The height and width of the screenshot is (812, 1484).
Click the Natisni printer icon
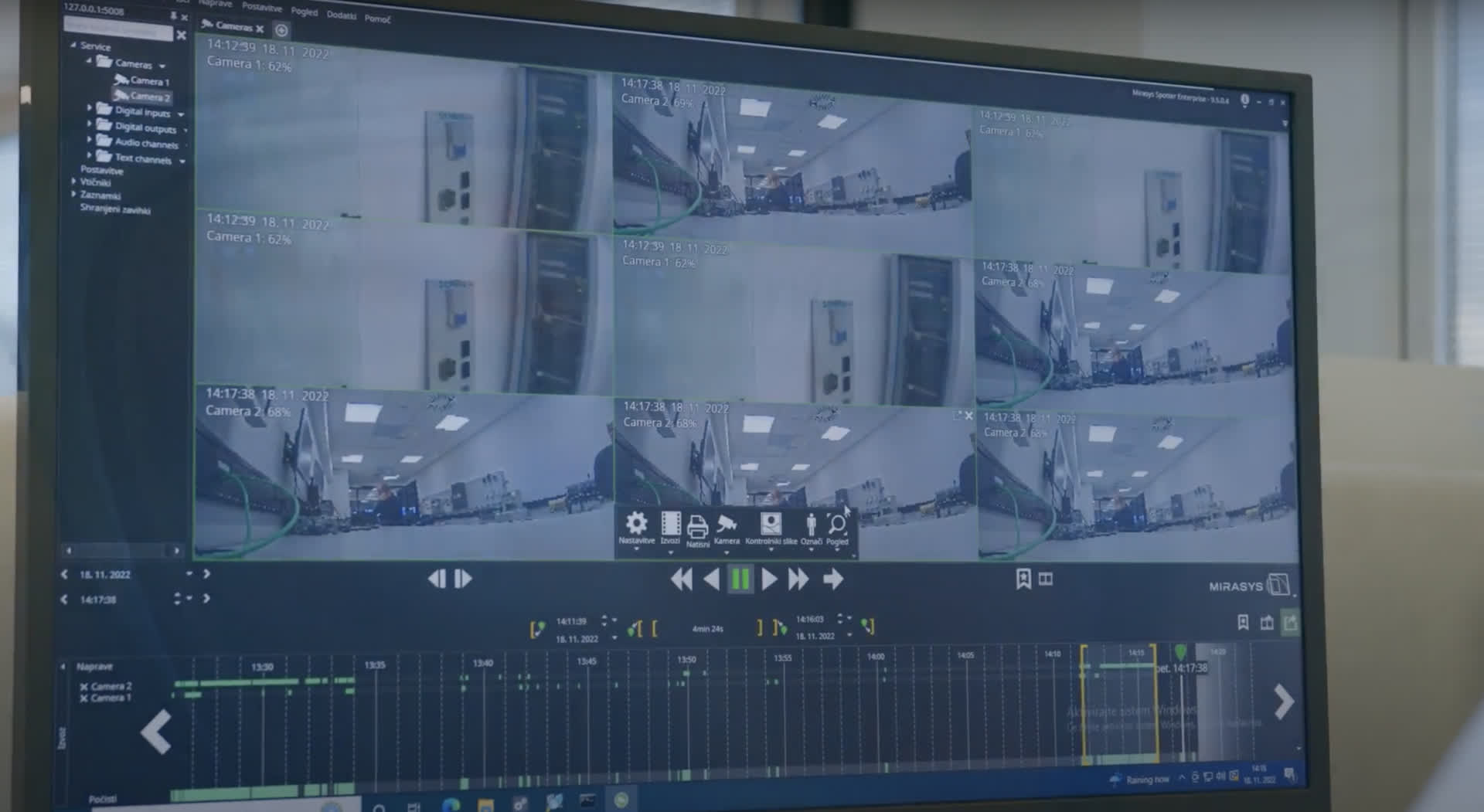[x=697, y=528]
